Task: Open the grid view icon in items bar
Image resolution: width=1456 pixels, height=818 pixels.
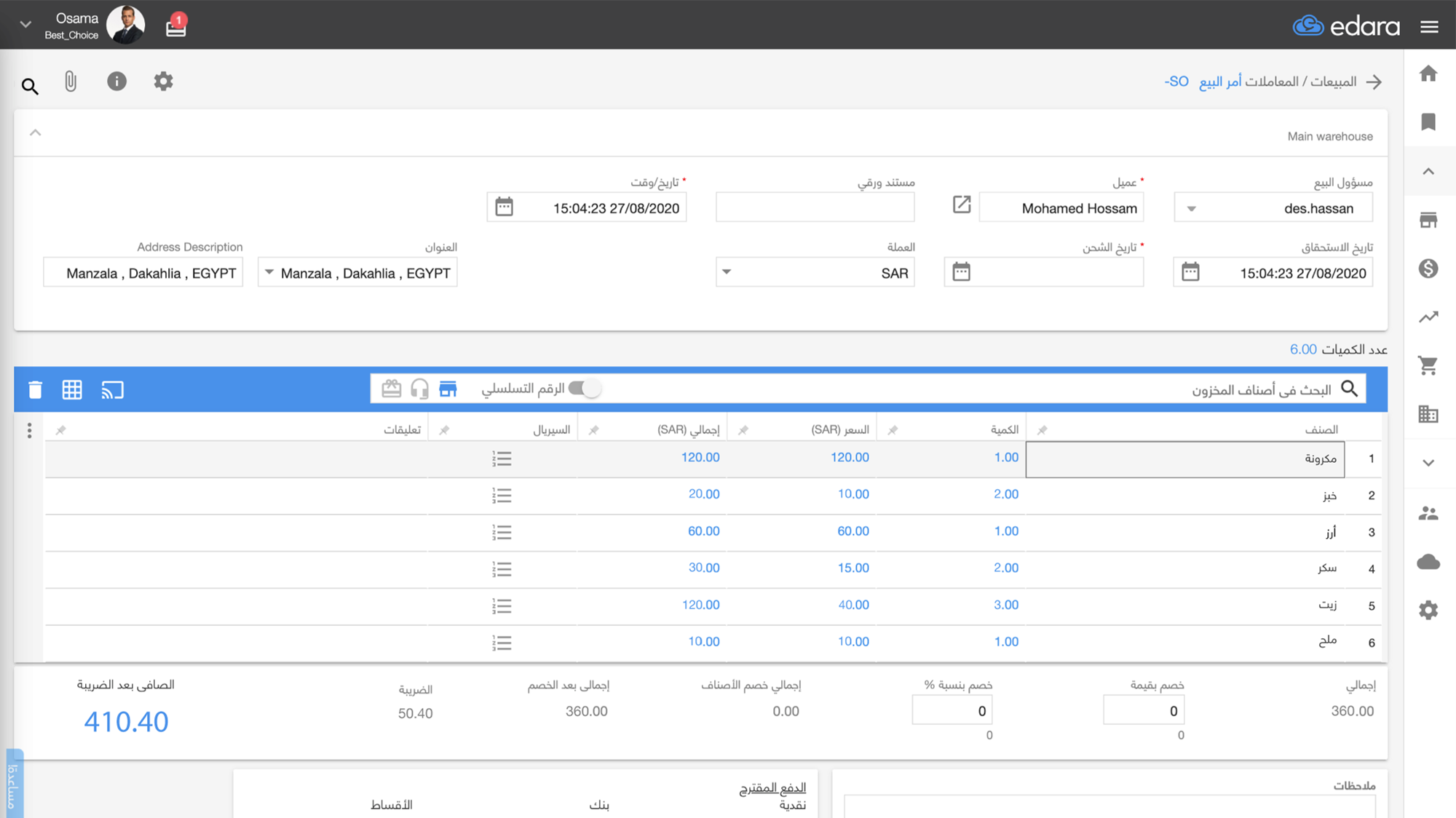Action: tap(72, 390)
